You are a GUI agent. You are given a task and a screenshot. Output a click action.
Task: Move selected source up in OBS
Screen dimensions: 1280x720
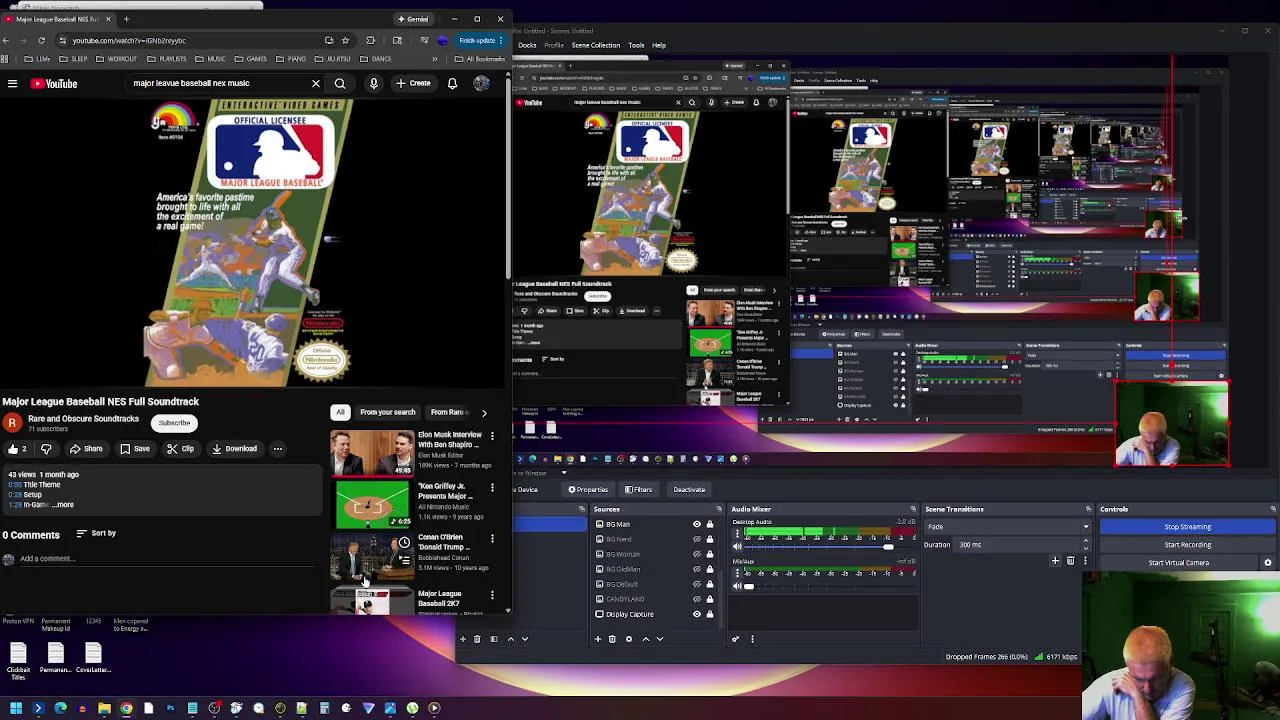click(646, 639)
